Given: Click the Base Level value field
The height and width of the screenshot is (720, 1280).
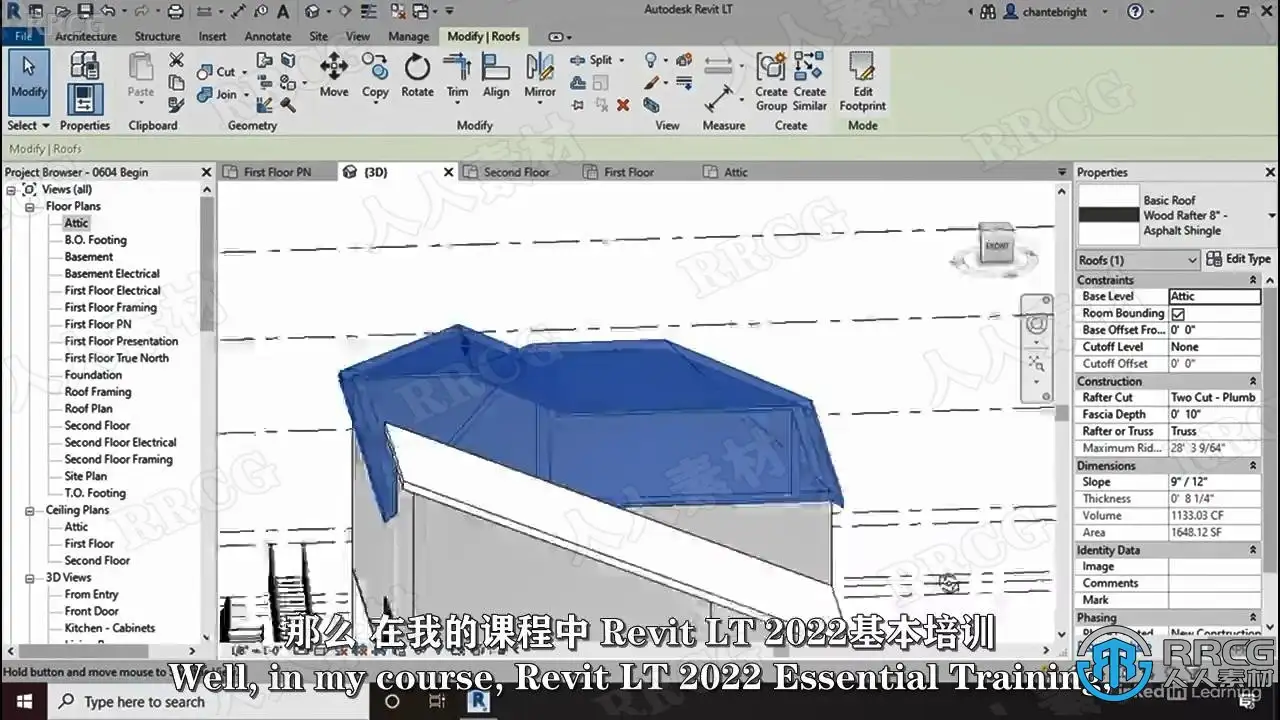Looking at the screenshot, I should [x=1214, y=297].
